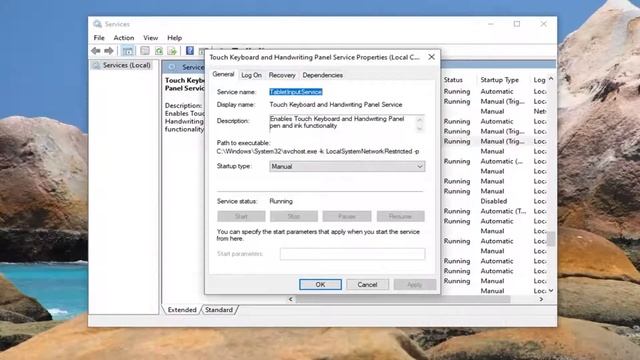Switch to the Log On tab
Viewport: 640px width, 360px height.
pyautogui.click(x=251, y=75)
